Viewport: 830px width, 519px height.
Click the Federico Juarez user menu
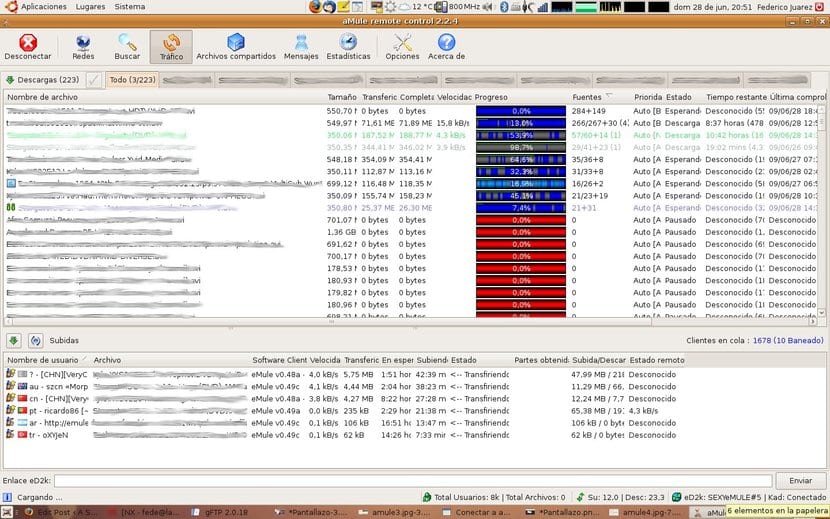click(785, 7)
